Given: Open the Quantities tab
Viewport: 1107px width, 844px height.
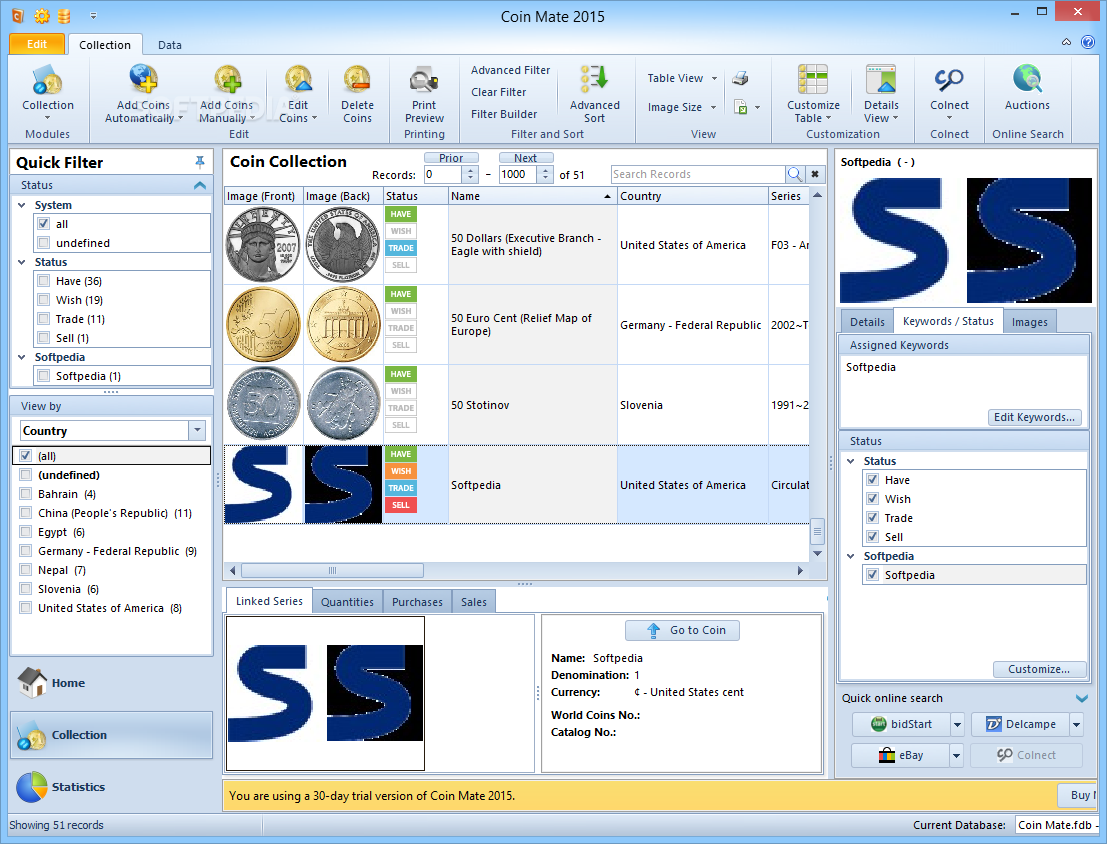Looking at the screenshot, I should click(347, 602).
